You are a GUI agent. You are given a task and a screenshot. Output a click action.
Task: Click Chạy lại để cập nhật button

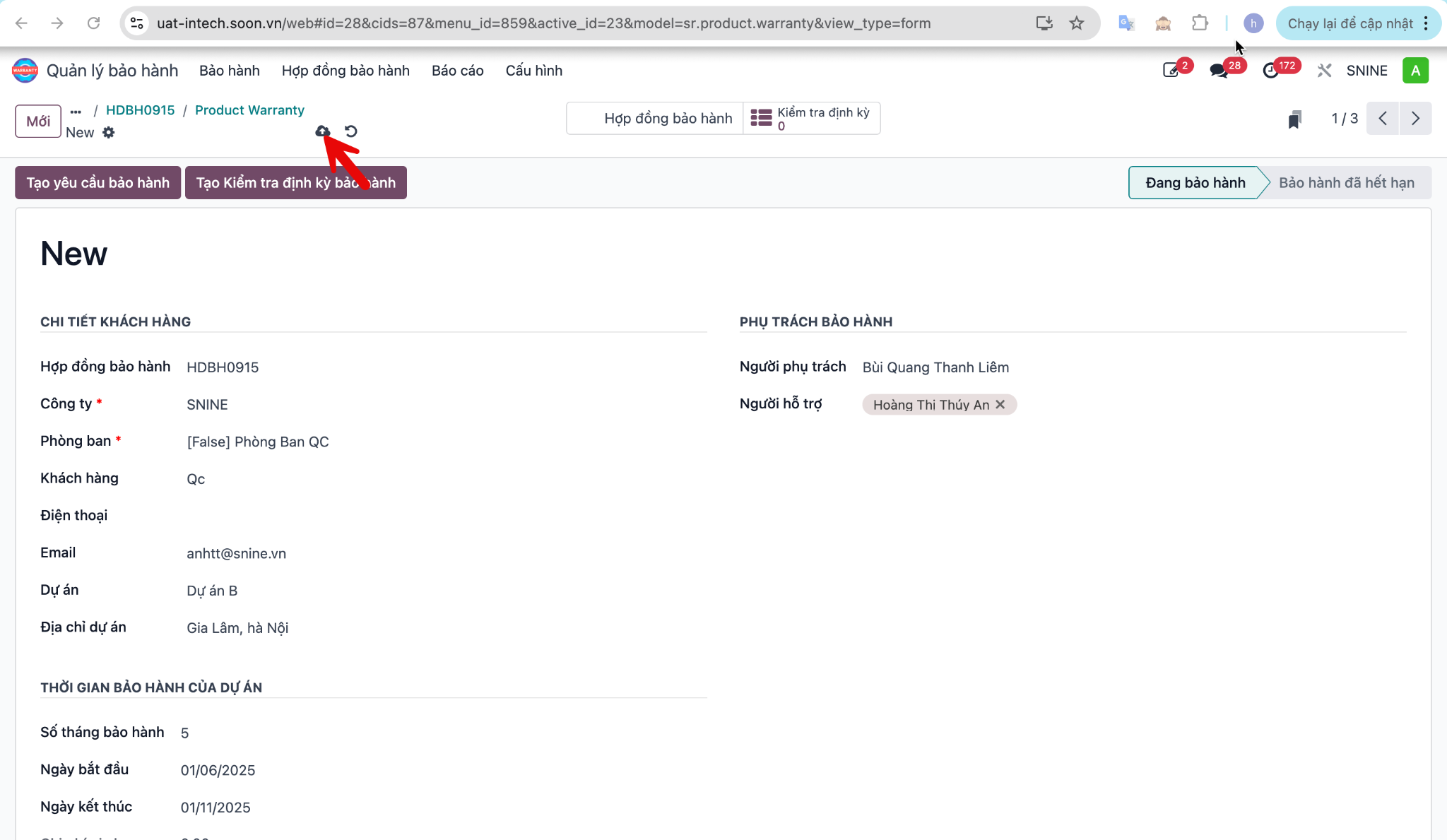pos(1349,23)
